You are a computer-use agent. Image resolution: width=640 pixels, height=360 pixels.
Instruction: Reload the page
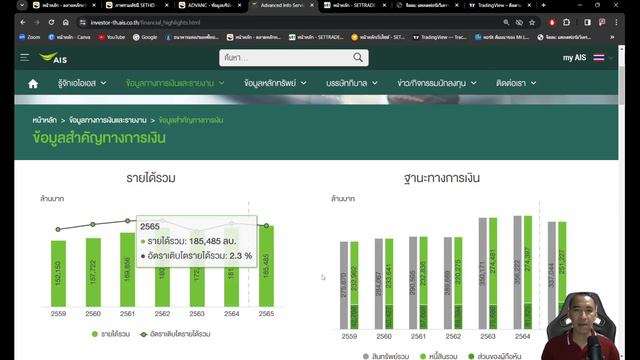click(x=51, y=22)
